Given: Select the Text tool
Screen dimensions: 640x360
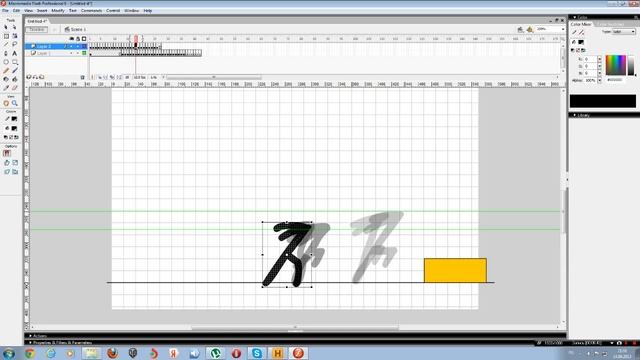Looking at the screenshot, I should (15, 53).
